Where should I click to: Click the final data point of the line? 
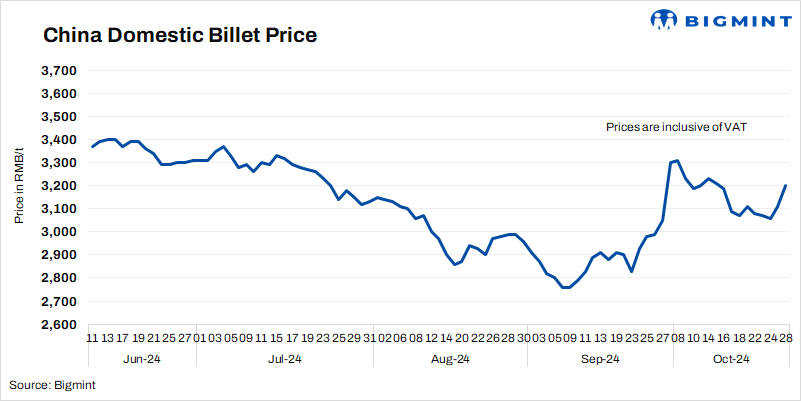click(x=785, y=185)
